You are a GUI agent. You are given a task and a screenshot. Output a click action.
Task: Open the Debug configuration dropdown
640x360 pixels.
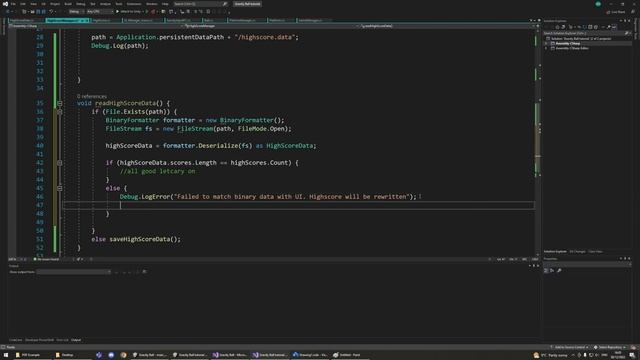(76, 12)
